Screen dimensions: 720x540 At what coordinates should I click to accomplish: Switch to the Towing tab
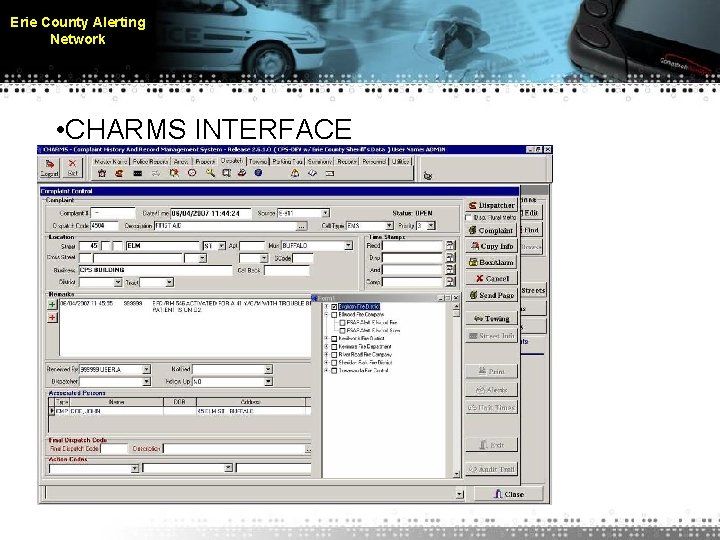pyautogui.click(x=258, y=162)
